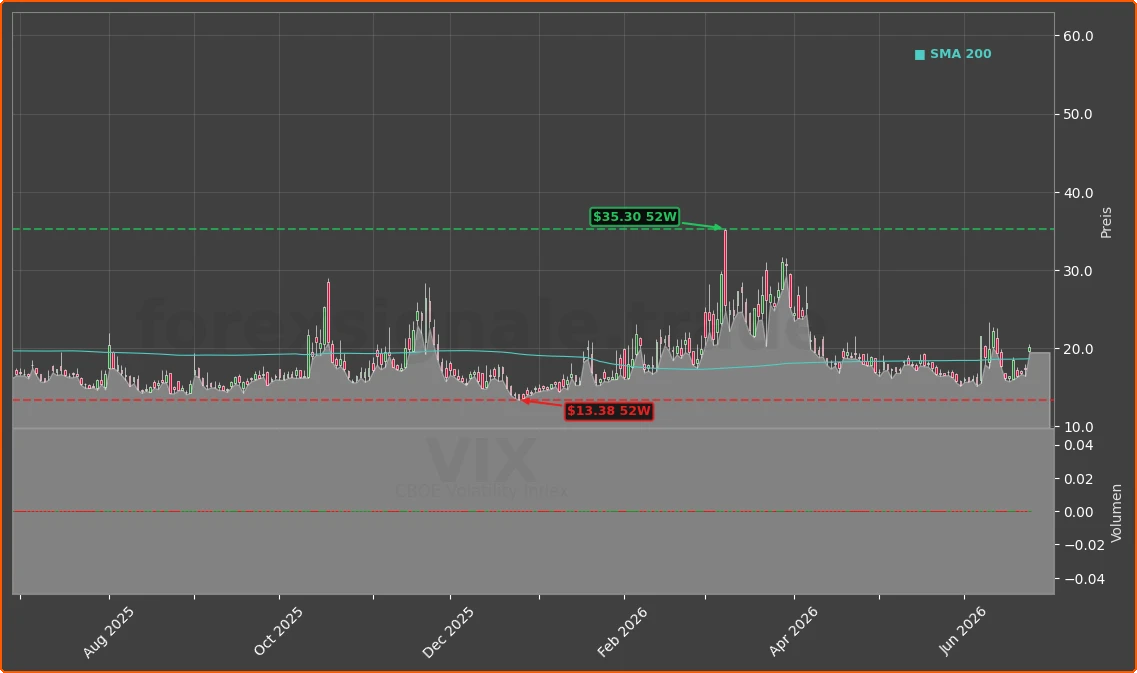Viewport: 1137px width, 673px height.
Task: Click the 40.0 price axis value
Action: click(x=1078, y=193)
